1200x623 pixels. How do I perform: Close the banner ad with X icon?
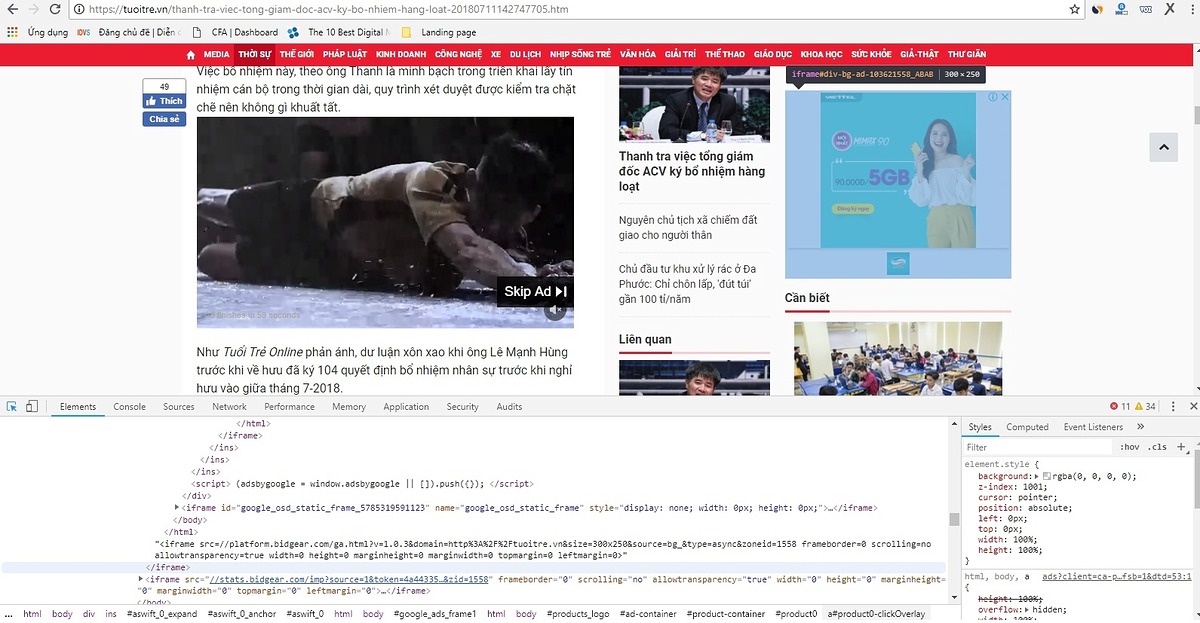pyautogui.click(x=1004, y=97)
